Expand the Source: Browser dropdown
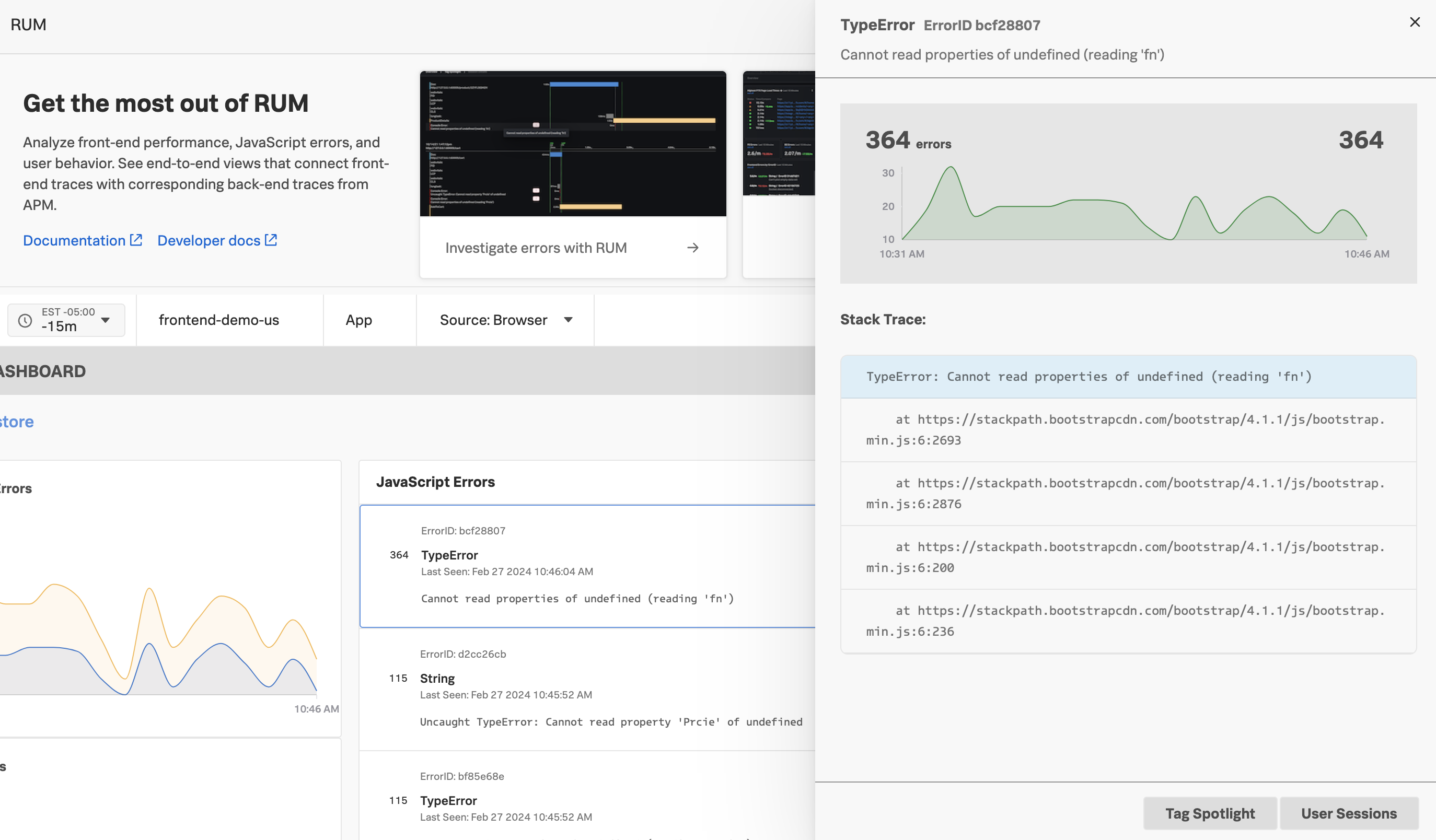This screenshot has width=1436, height=840. [x=568, y=320]
